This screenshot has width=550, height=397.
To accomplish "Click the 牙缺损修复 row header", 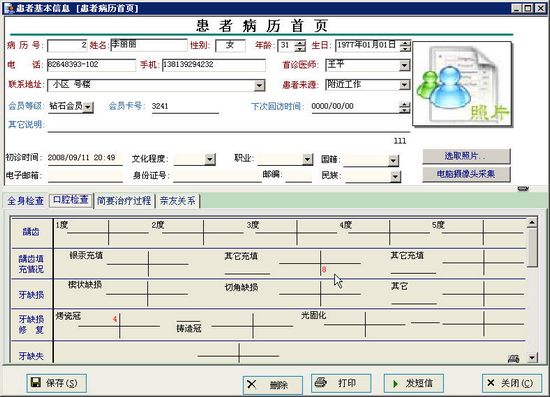I will pos(32,324).
